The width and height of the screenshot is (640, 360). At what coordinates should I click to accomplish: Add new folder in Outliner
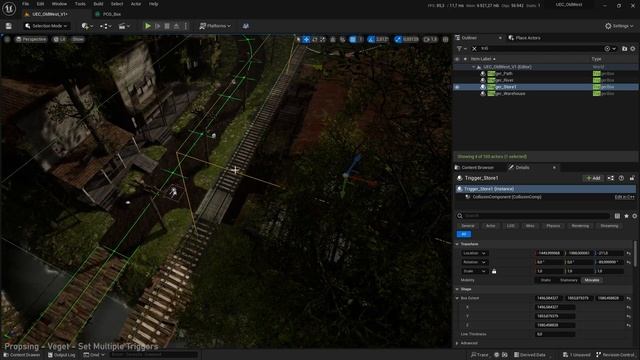[x=624, y=49]
